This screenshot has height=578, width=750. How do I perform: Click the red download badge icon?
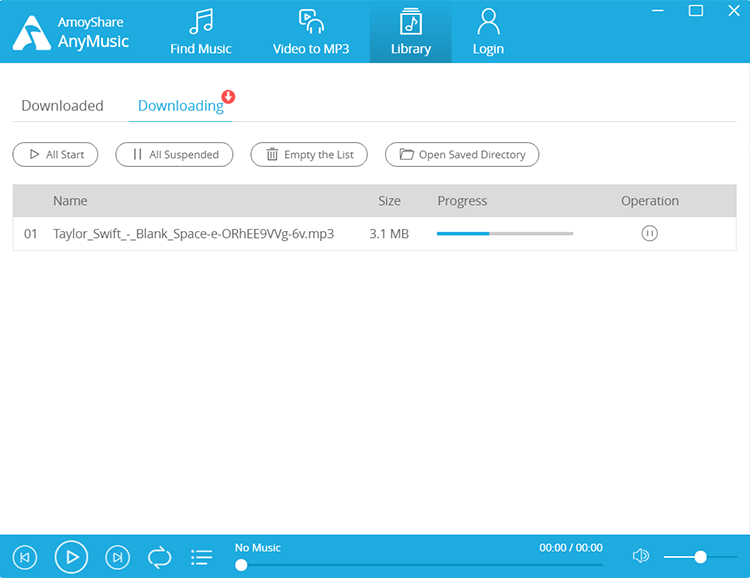[228, 96]
